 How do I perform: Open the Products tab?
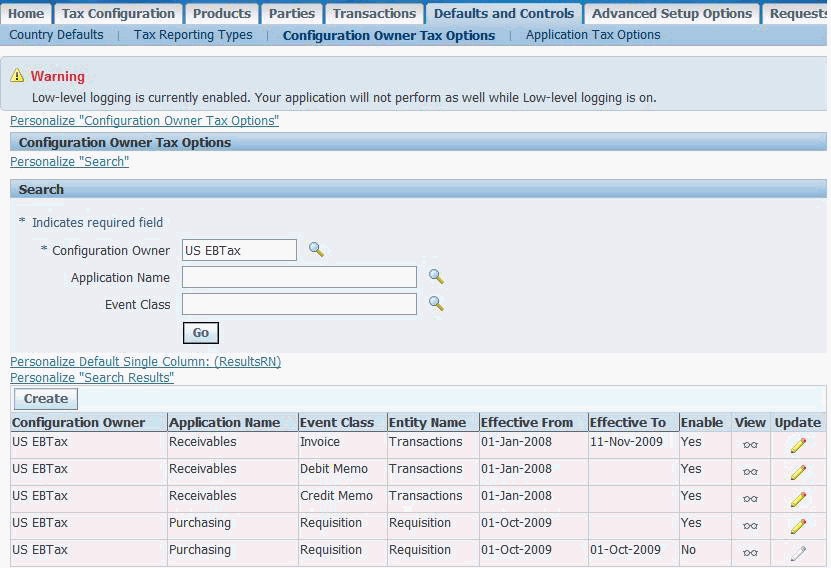click(x=222, y=13)
